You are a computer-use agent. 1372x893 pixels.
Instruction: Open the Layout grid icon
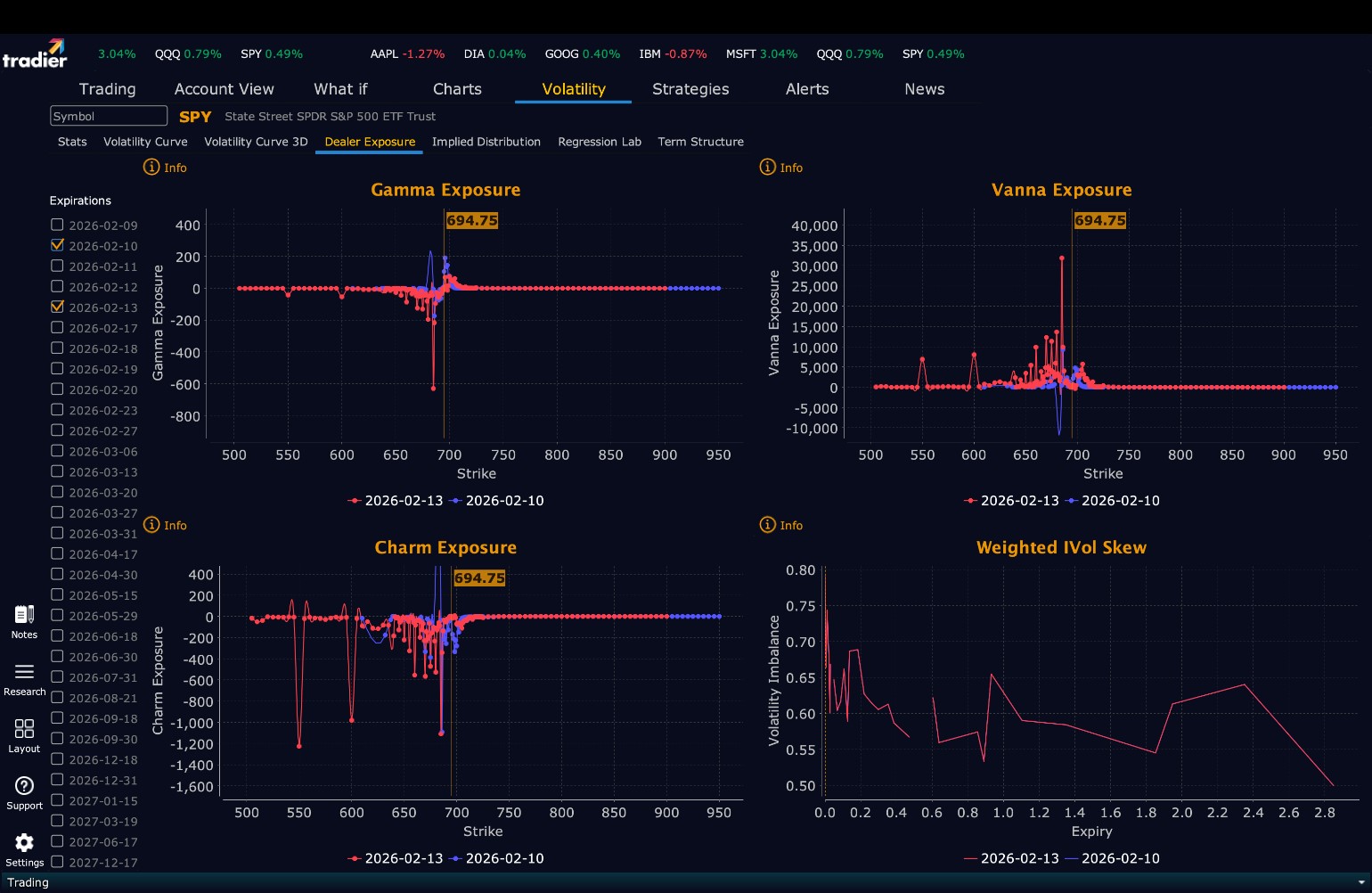tap(24, 728)
